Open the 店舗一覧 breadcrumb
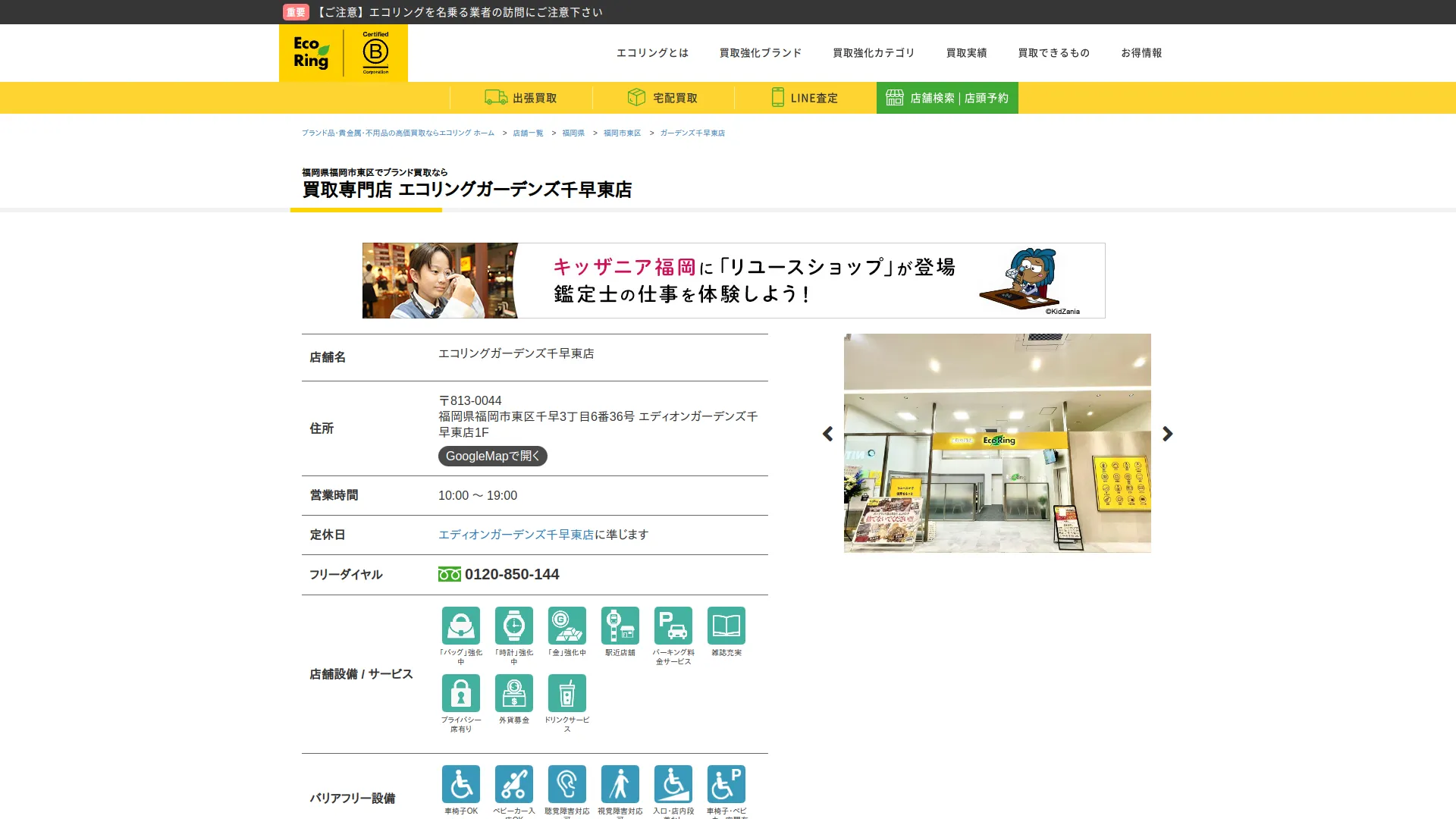 tap(528, 133)
